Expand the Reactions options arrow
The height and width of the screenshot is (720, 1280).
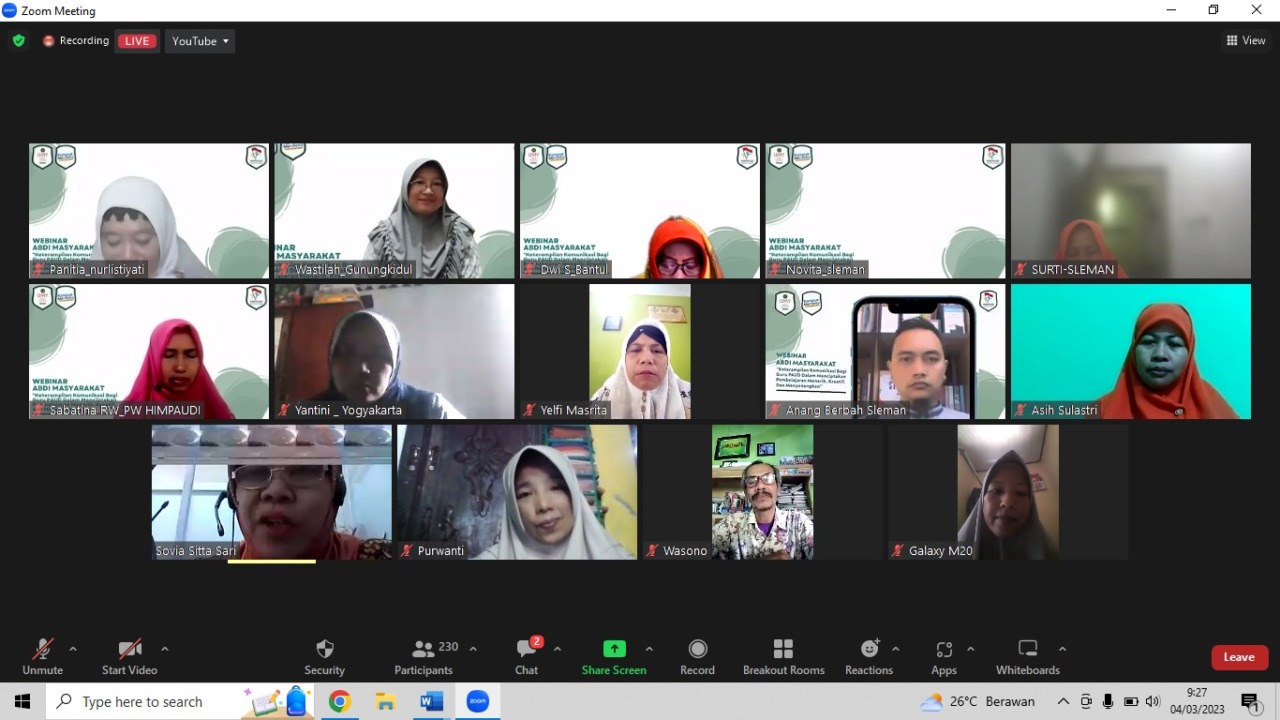coord(895,649)
